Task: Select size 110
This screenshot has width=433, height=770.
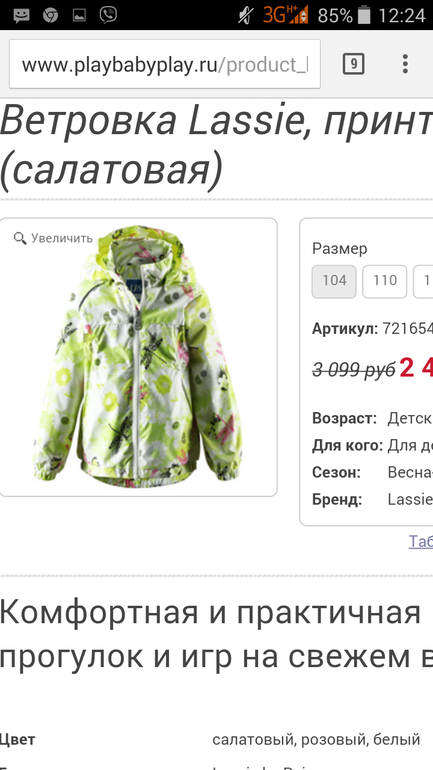Action: point(384,281)
